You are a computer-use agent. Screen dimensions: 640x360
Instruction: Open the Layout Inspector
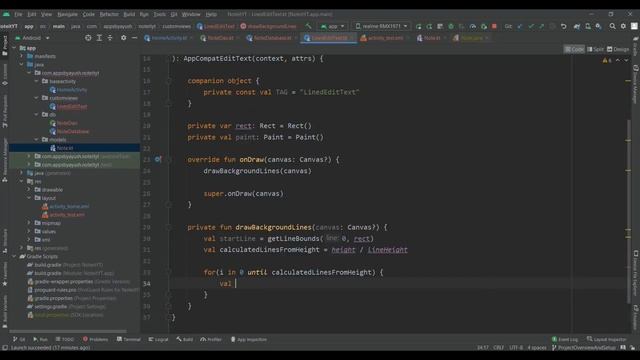tap(606, 339)
